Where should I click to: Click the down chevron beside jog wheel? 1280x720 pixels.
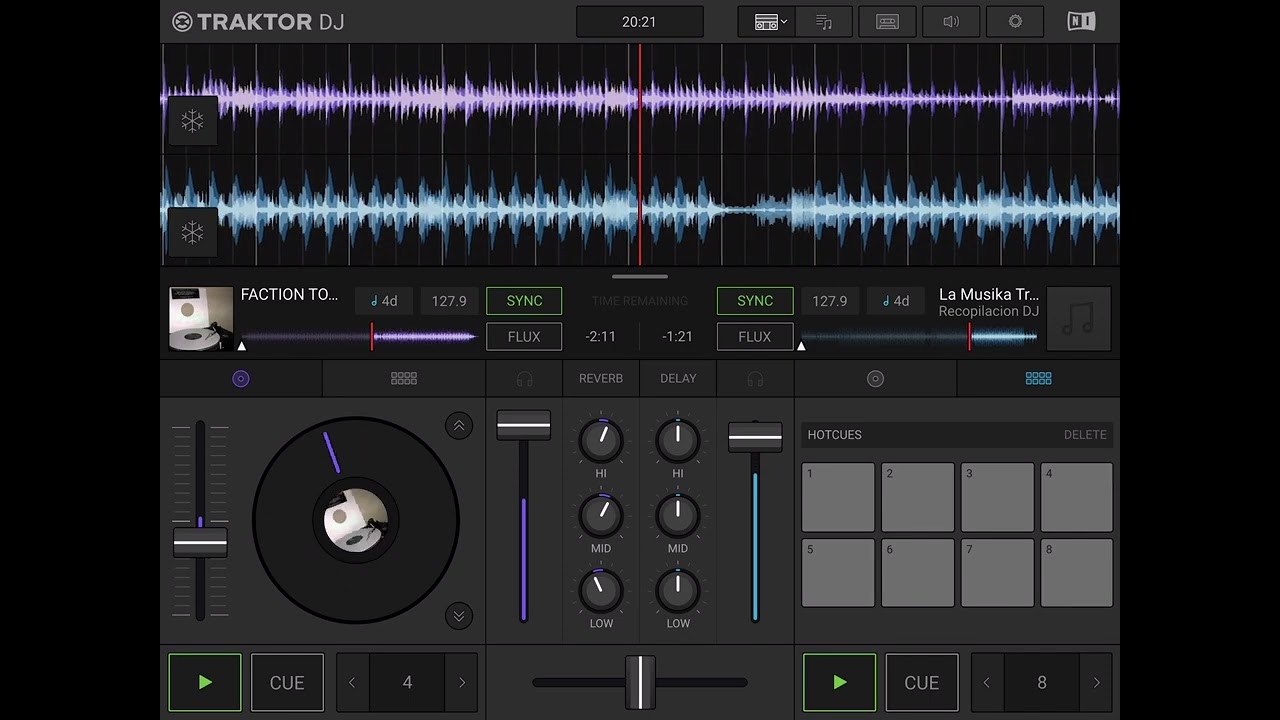(459, 616)
